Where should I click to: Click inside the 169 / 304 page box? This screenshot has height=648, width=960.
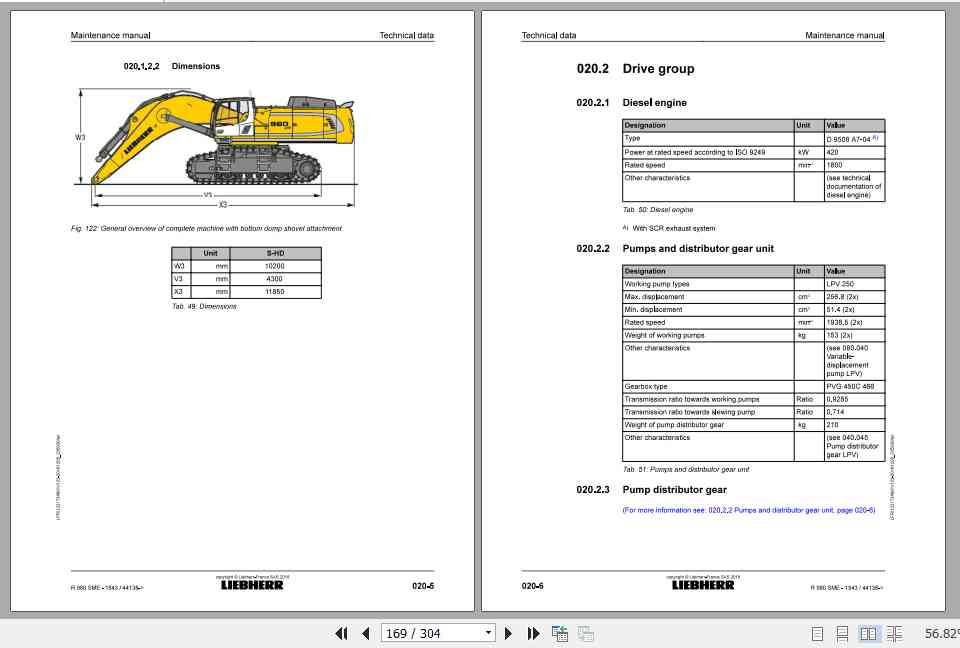point(420,633)
